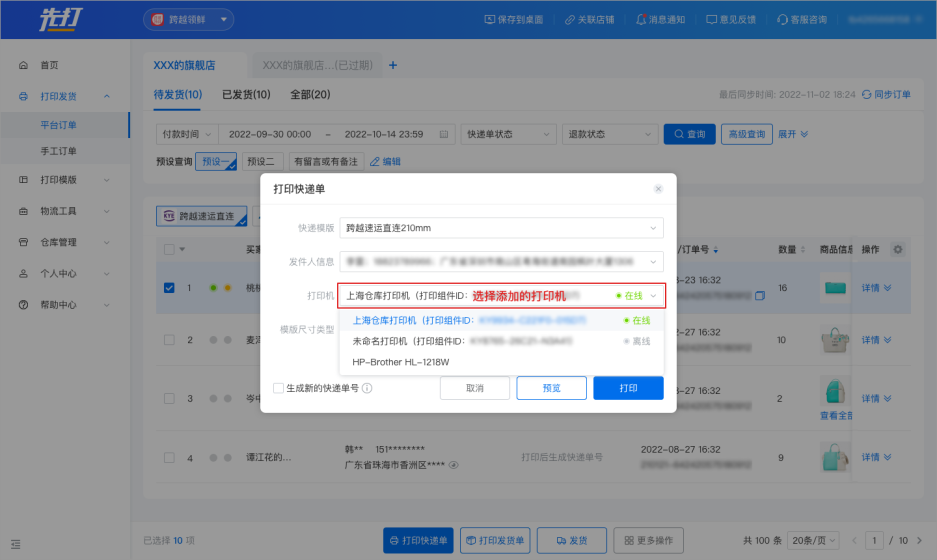Close the 打印快递单 dialog
937x560 pixels.
(x=658, y=189)
